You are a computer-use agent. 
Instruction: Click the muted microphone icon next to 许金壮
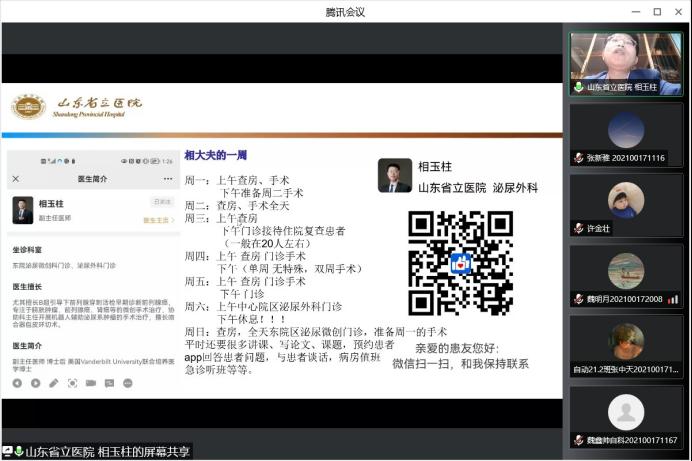click(579, 228)
